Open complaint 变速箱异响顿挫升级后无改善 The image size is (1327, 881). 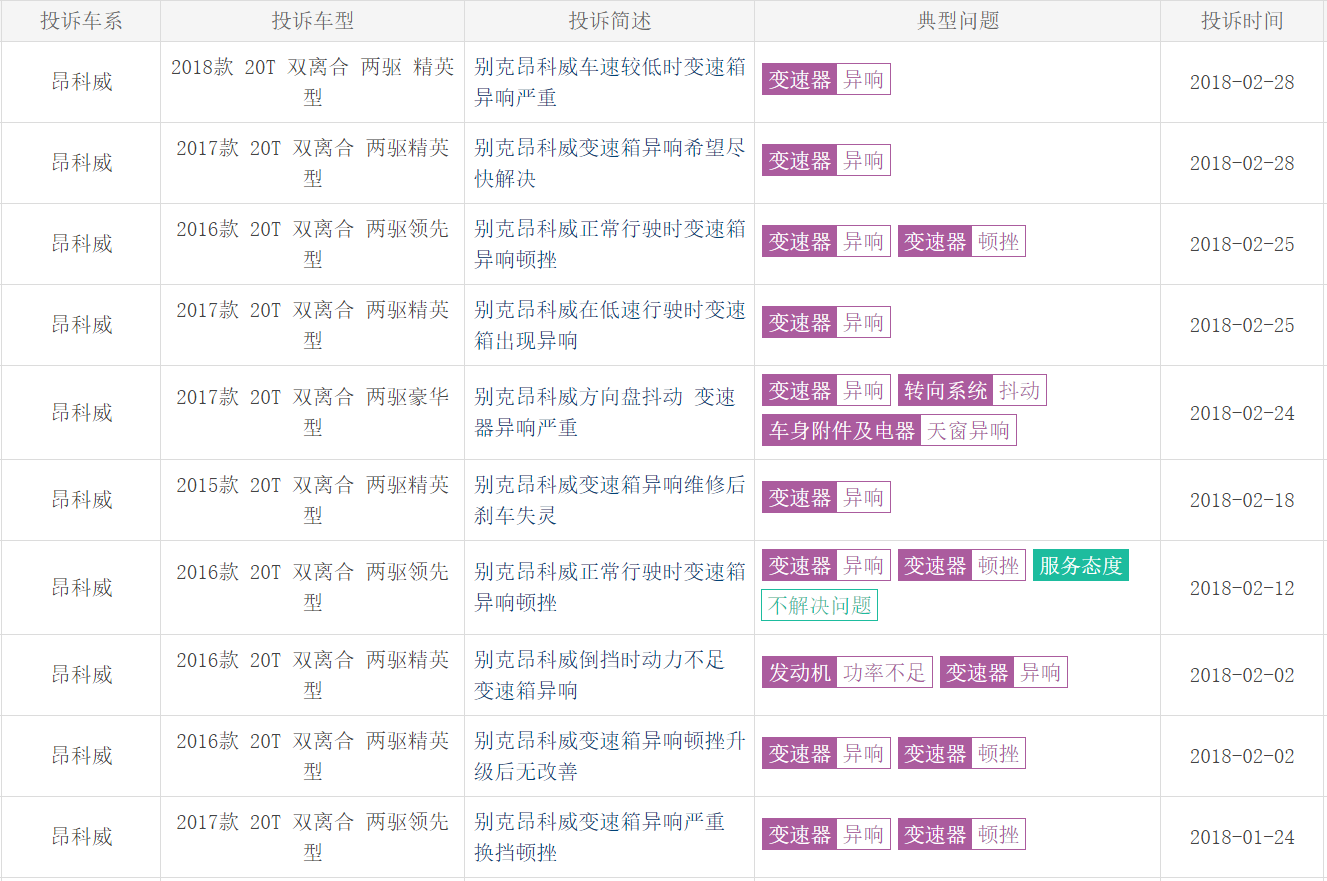pos(610,756)
